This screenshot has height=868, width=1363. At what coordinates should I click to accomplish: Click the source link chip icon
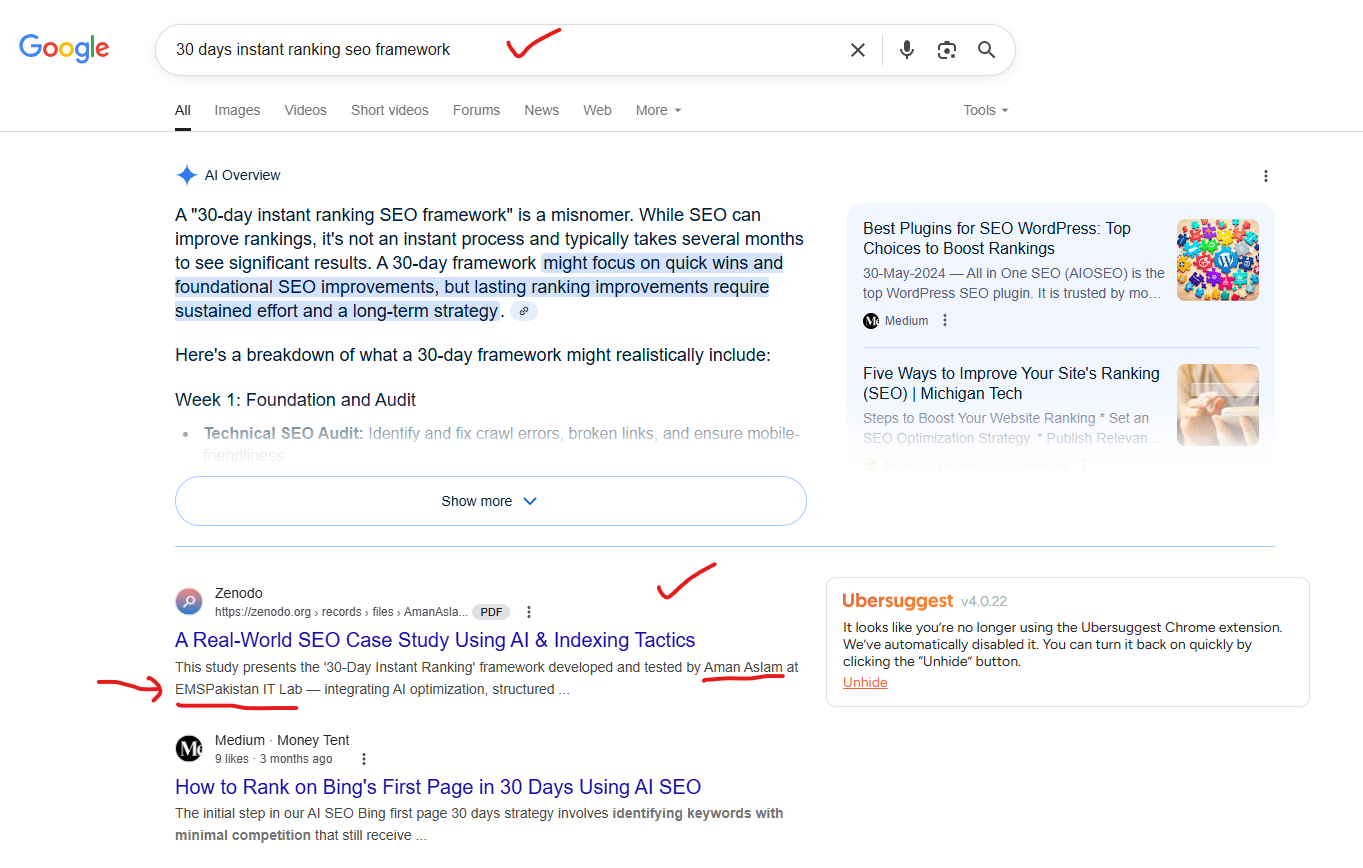[524, 311]
